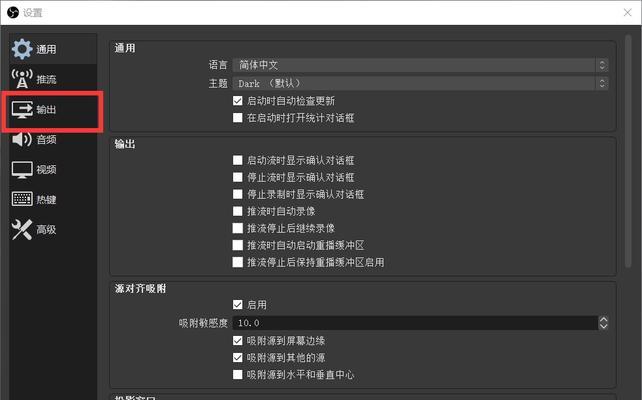Viewport: 642px width, 400px height.
Task: Enable 吸附源到水平和垂直中心
Action: click(237, 375)
